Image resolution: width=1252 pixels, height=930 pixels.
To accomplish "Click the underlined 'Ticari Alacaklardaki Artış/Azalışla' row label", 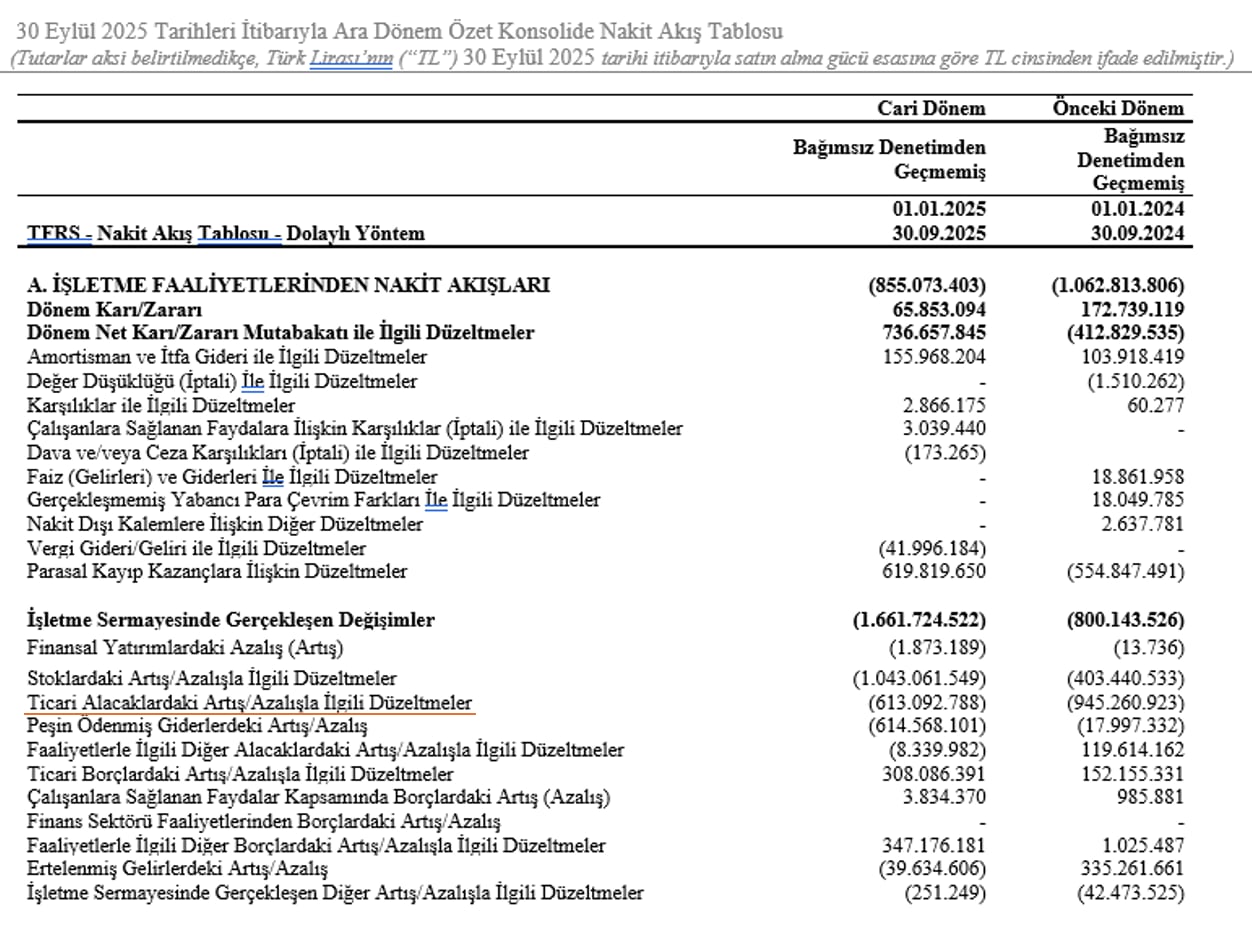I will 249,702.
